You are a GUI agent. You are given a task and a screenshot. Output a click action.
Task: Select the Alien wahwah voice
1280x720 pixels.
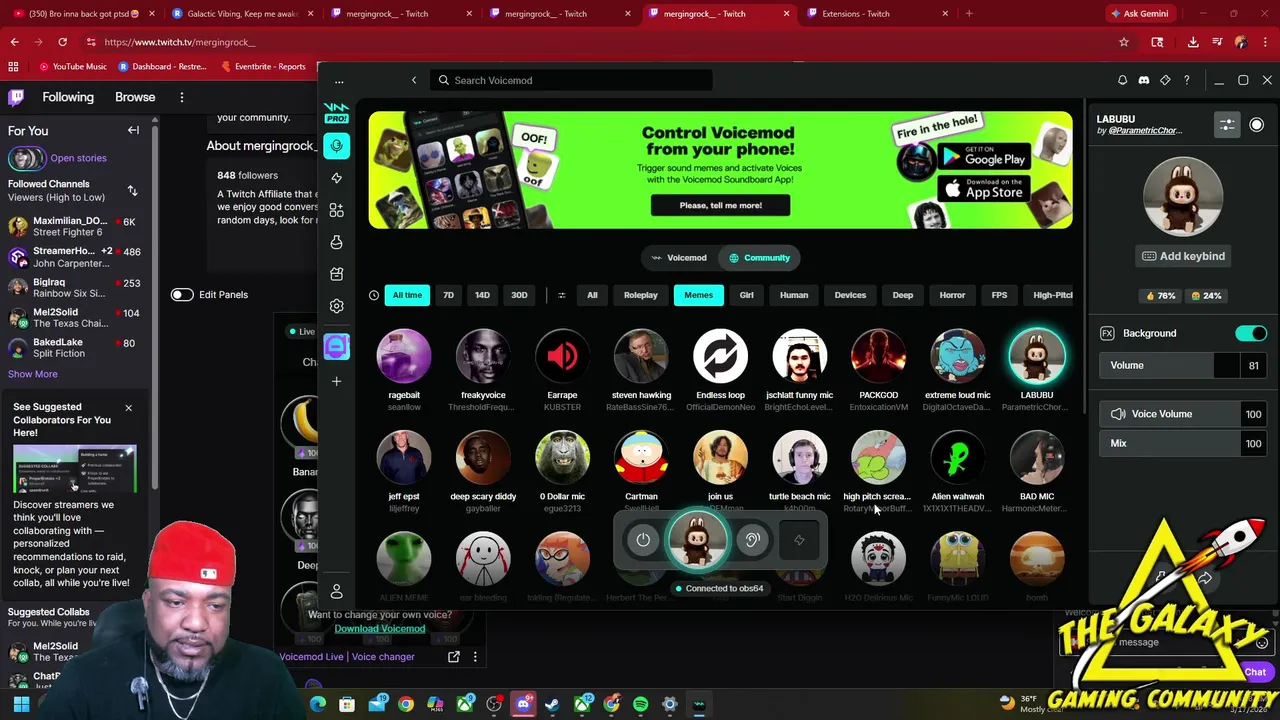957,458
